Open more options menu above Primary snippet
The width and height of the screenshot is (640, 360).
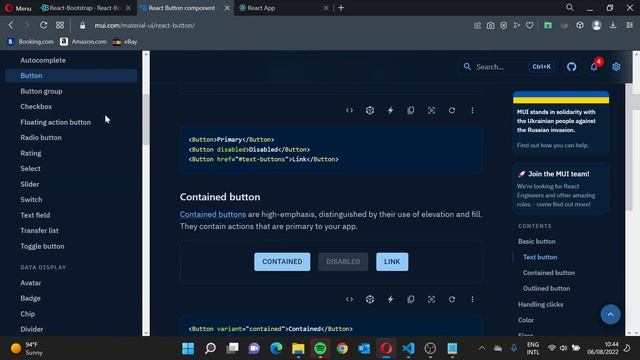pyautogui.click(x=472, y=110)
